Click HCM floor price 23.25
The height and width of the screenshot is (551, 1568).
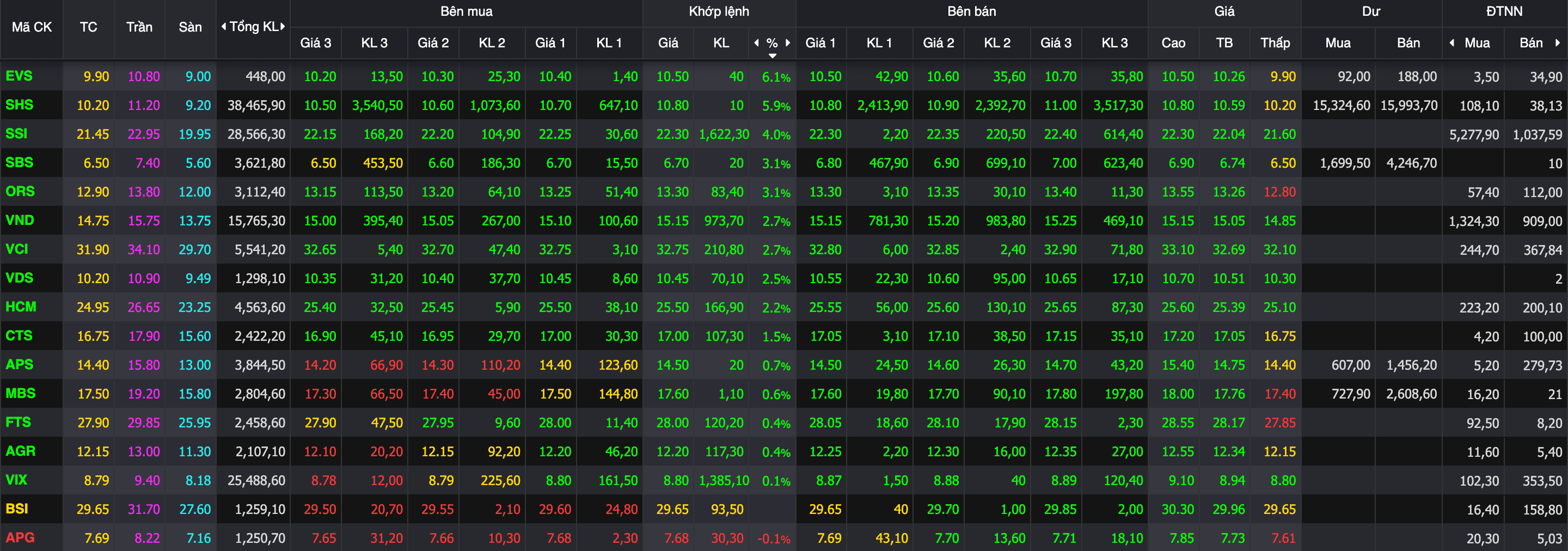click(194, 308)
